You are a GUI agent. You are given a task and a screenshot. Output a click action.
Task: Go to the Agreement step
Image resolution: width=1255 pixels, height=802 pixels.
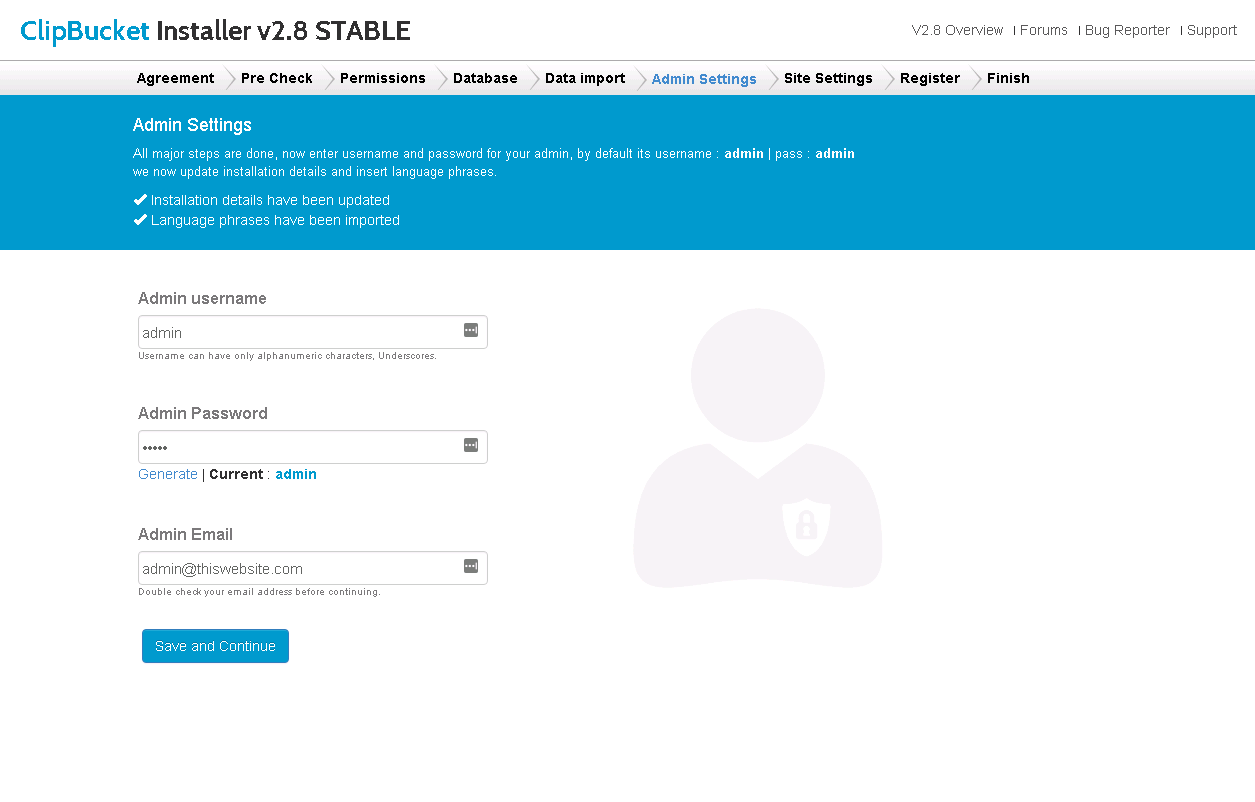(x=175, y=78)
